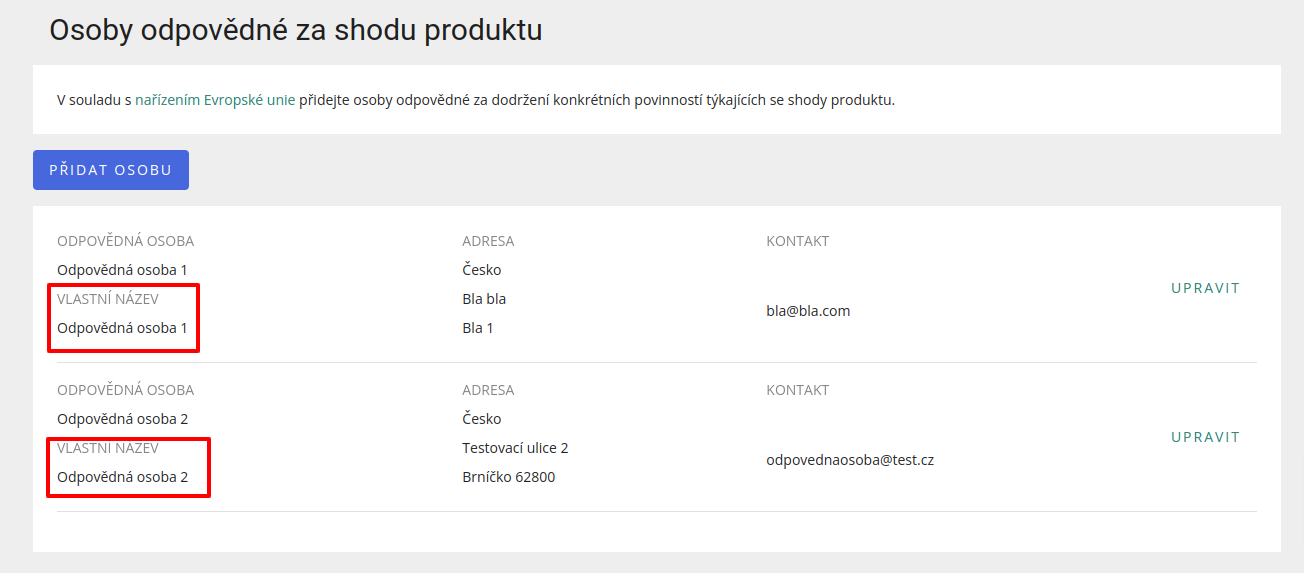Click the KONTAKT header in the first row
Image resolution: width=1304 pixels, height=573 pixels.
[798, 241]
